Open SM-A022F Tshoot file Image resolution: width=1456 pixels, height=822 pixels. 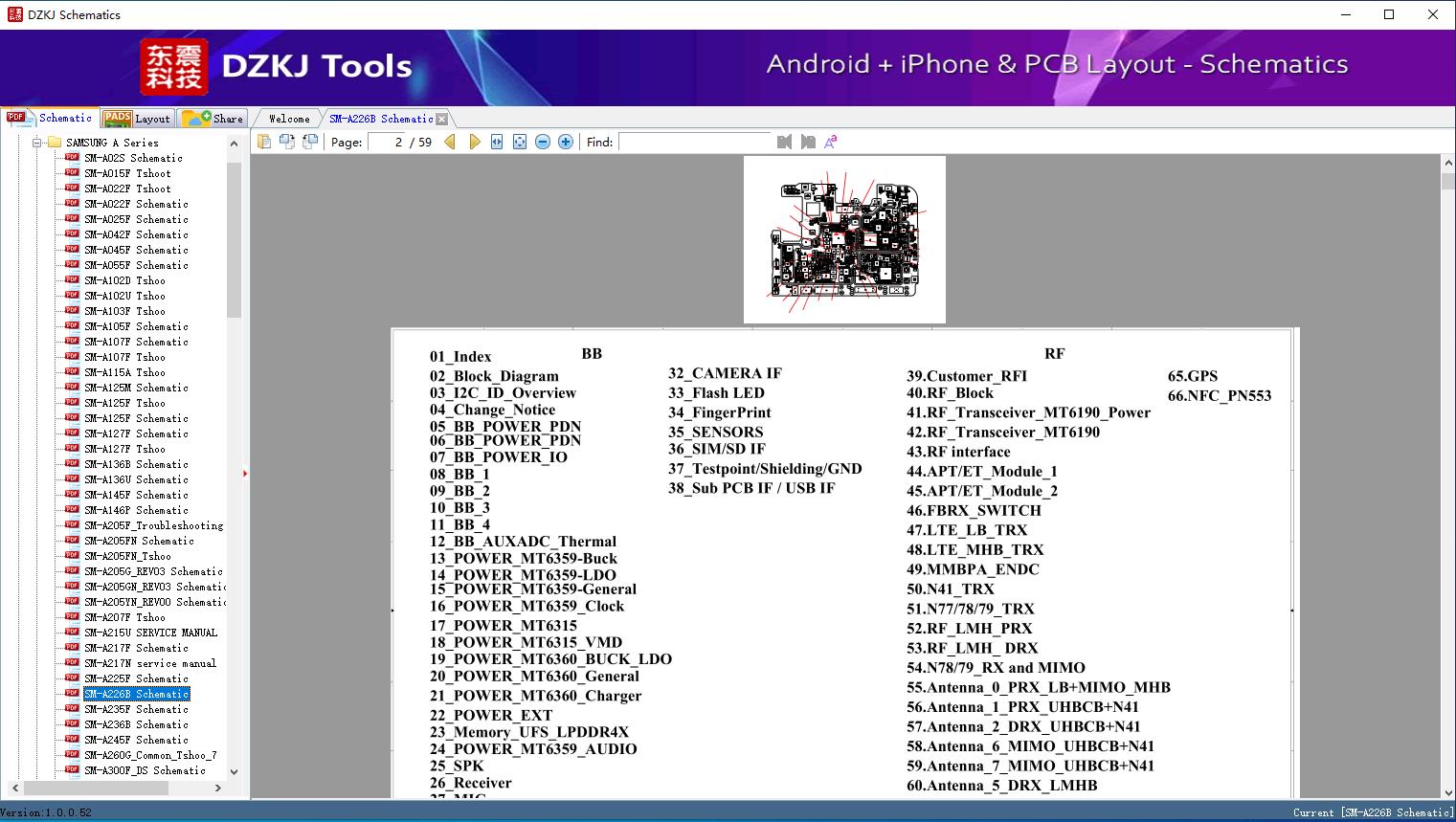[127, 189]
